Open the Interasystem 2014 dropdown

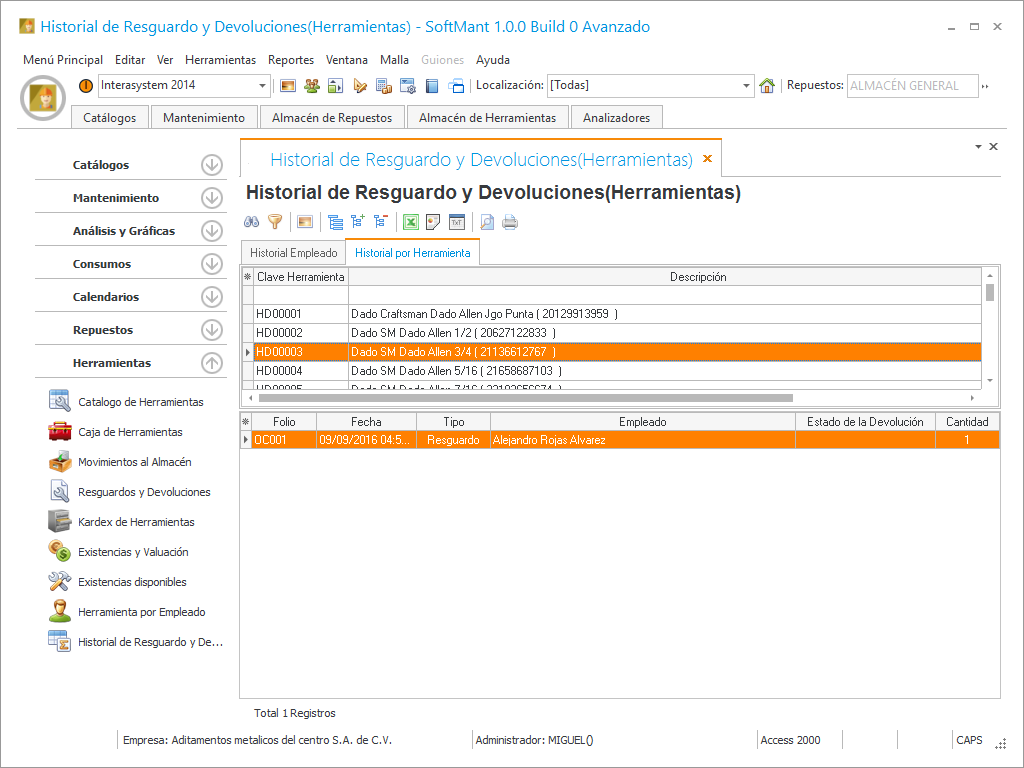263,86
